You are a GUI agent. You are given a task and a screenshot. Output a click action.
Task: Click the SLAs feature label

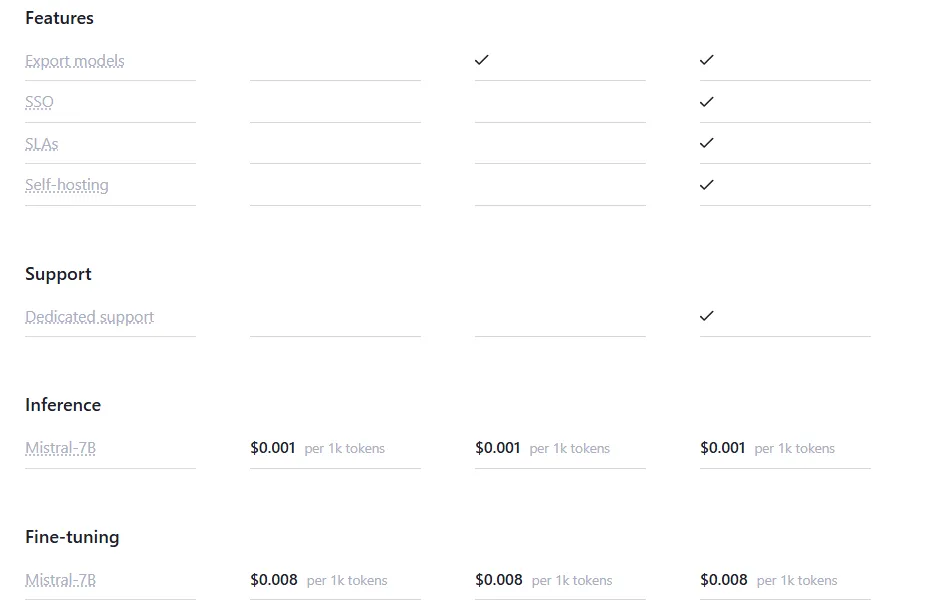[41, 144]
